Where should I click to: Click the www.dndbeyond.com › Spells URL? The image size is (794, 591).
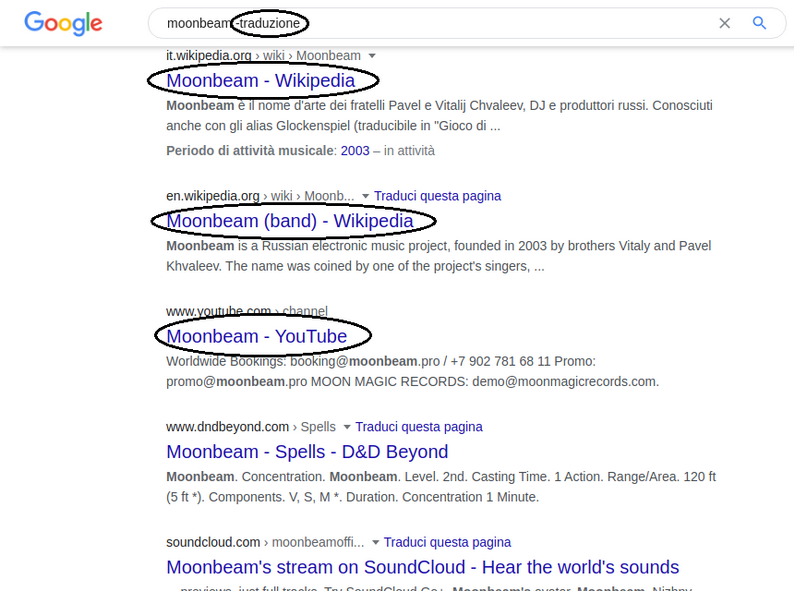(251, 427)
